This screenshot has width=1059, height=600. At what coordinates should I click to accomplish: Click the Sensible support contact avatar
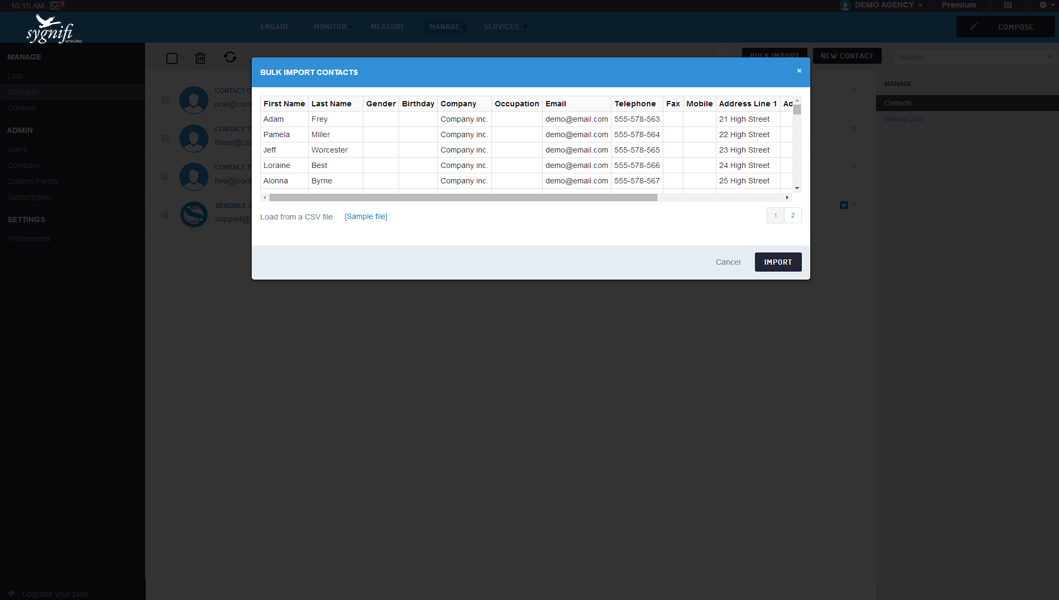[193, 214]
